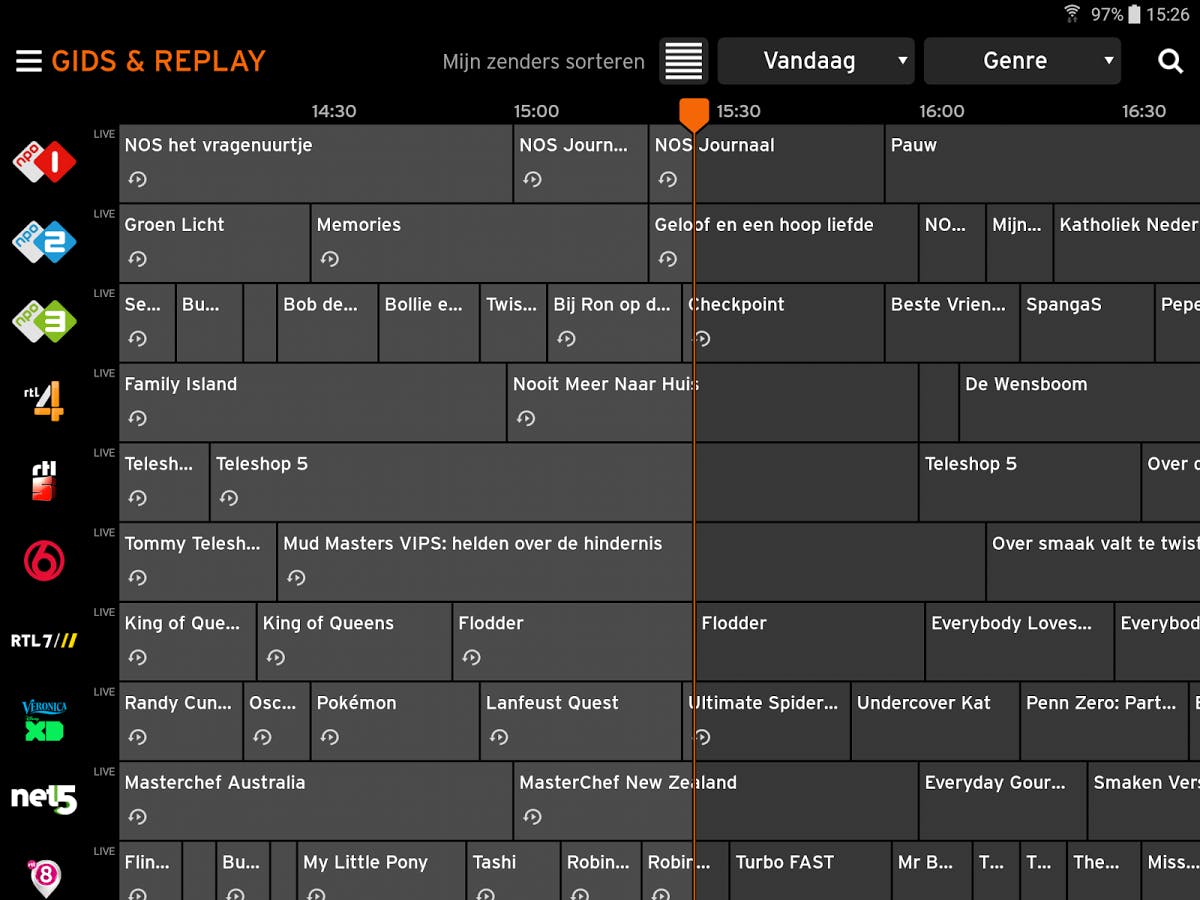Viewport: 1200px width, 900px height.
Task: Open the Tashi programme
Action: tap(512, 871)
